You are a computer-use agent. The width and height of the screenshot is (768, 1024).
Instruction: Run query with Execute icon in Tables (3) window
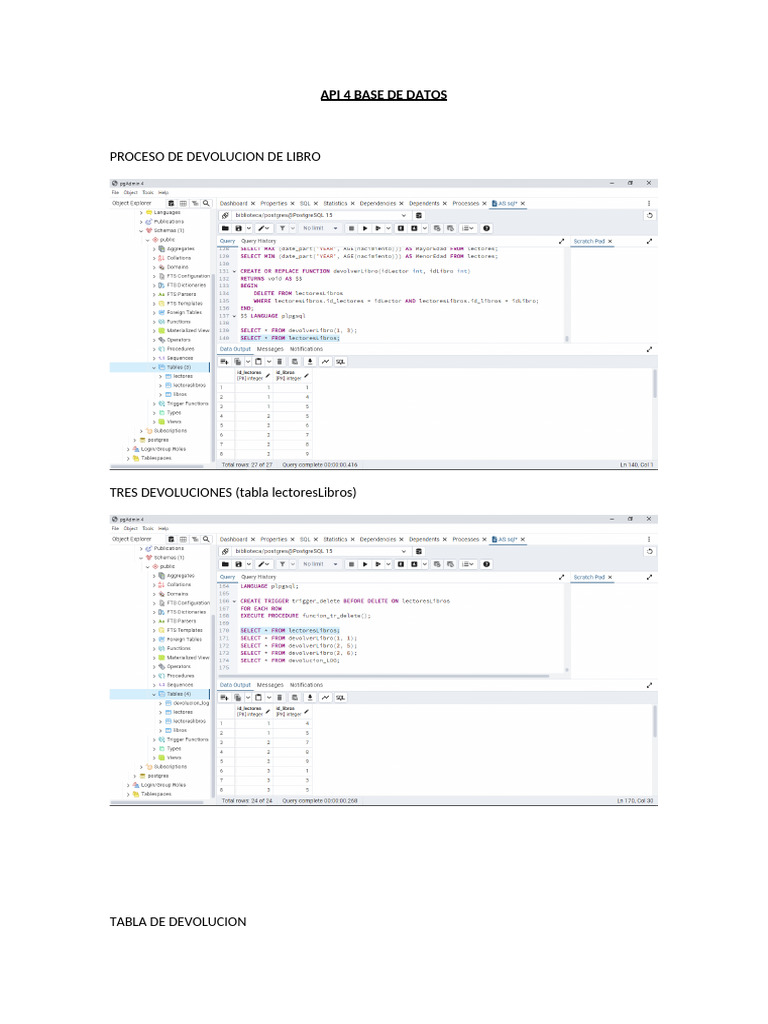point(365,229)
